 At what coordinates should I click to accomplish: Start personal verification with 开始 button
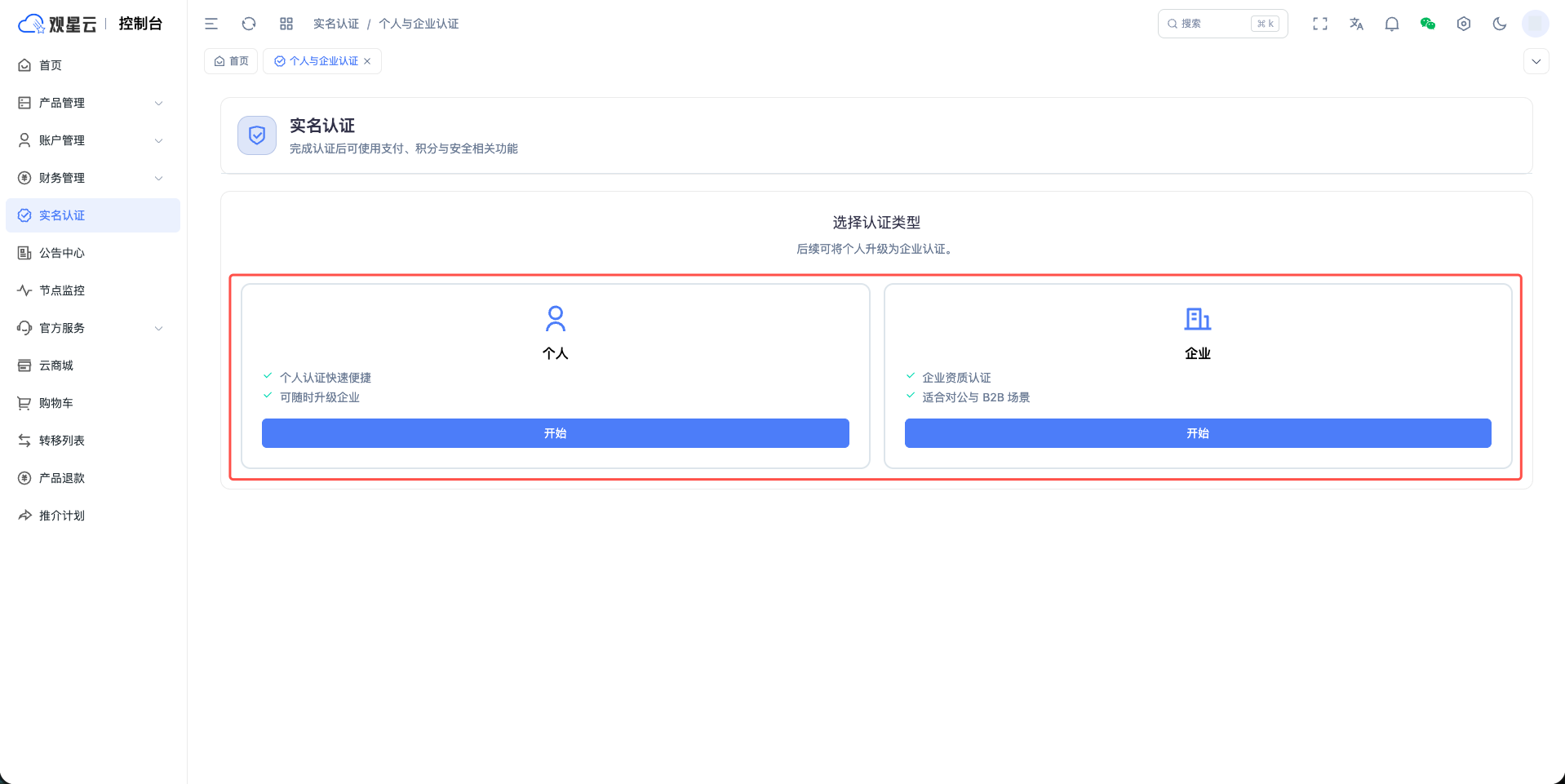pyautogui.click(x=555, y=433)
